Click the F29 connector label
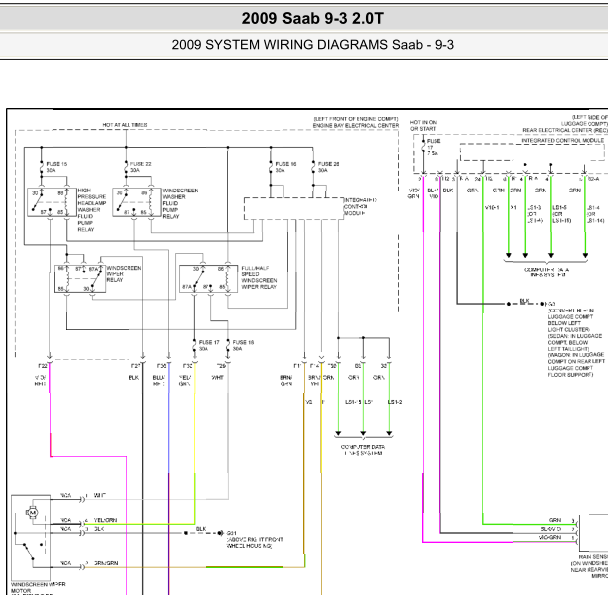 pos(221,366)
